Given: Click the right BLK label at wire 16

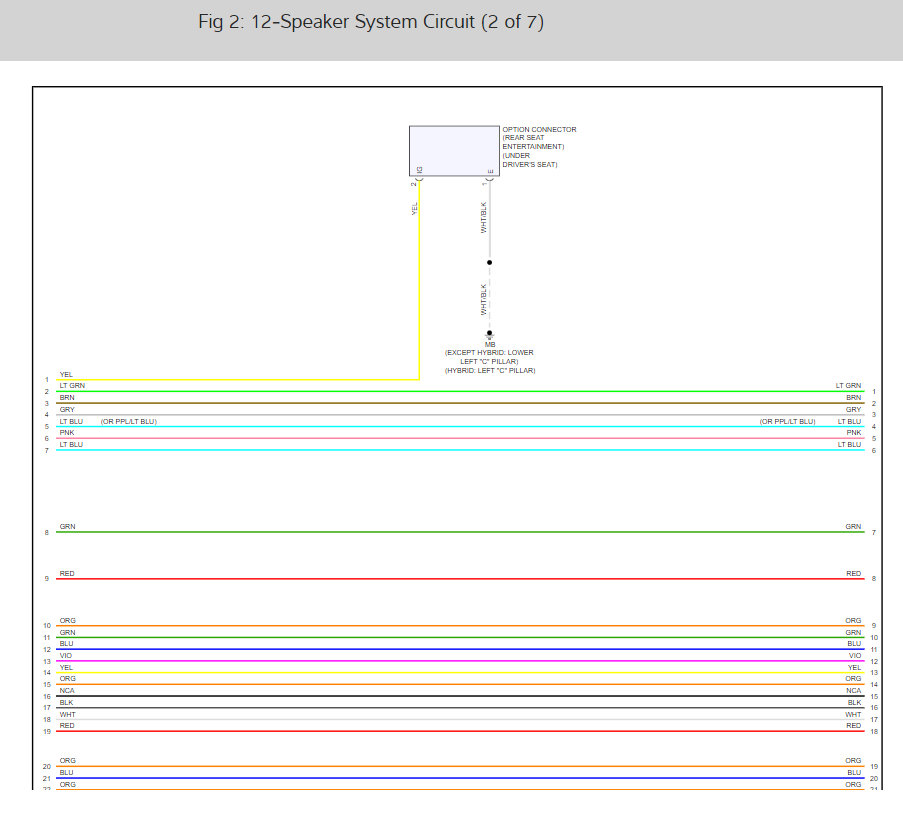Looking at the screenshot, I should pos(854,702).
